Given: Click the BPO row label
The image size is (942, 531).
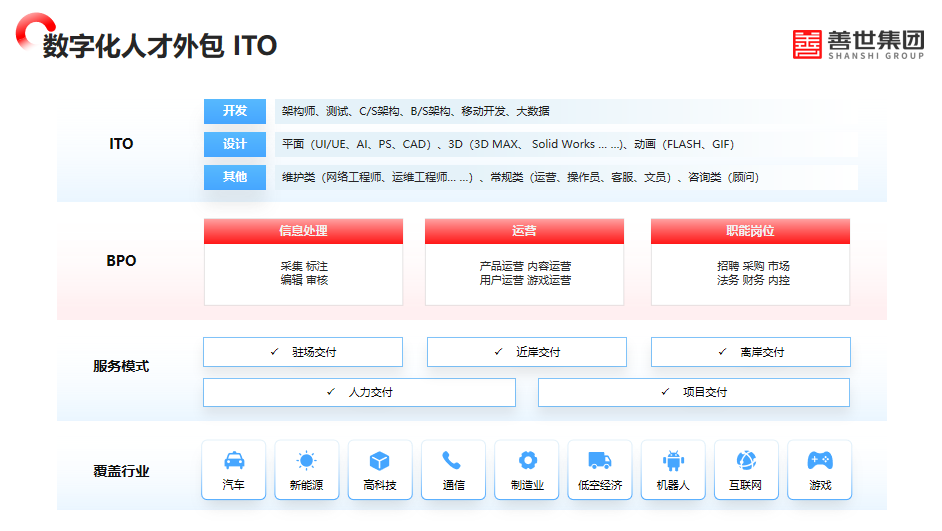Looking at the screenshot, I should 121,261.
